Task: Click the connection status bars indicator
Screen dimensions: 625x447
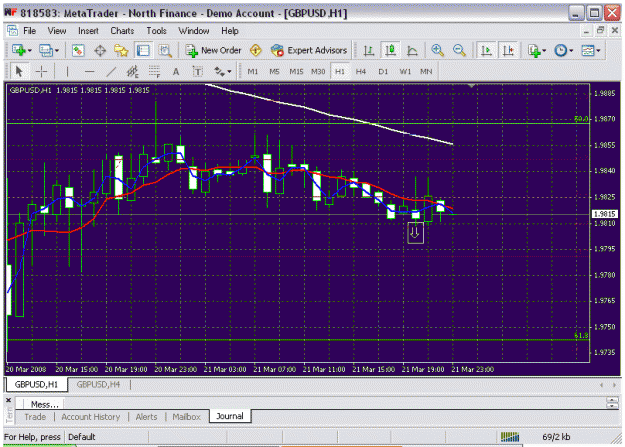Action: 510,437
